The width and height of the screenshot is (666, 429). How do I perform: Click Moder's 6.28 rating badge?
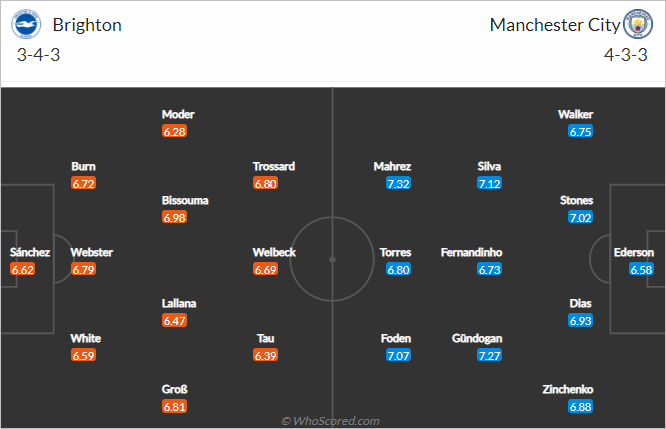(174, 132)
